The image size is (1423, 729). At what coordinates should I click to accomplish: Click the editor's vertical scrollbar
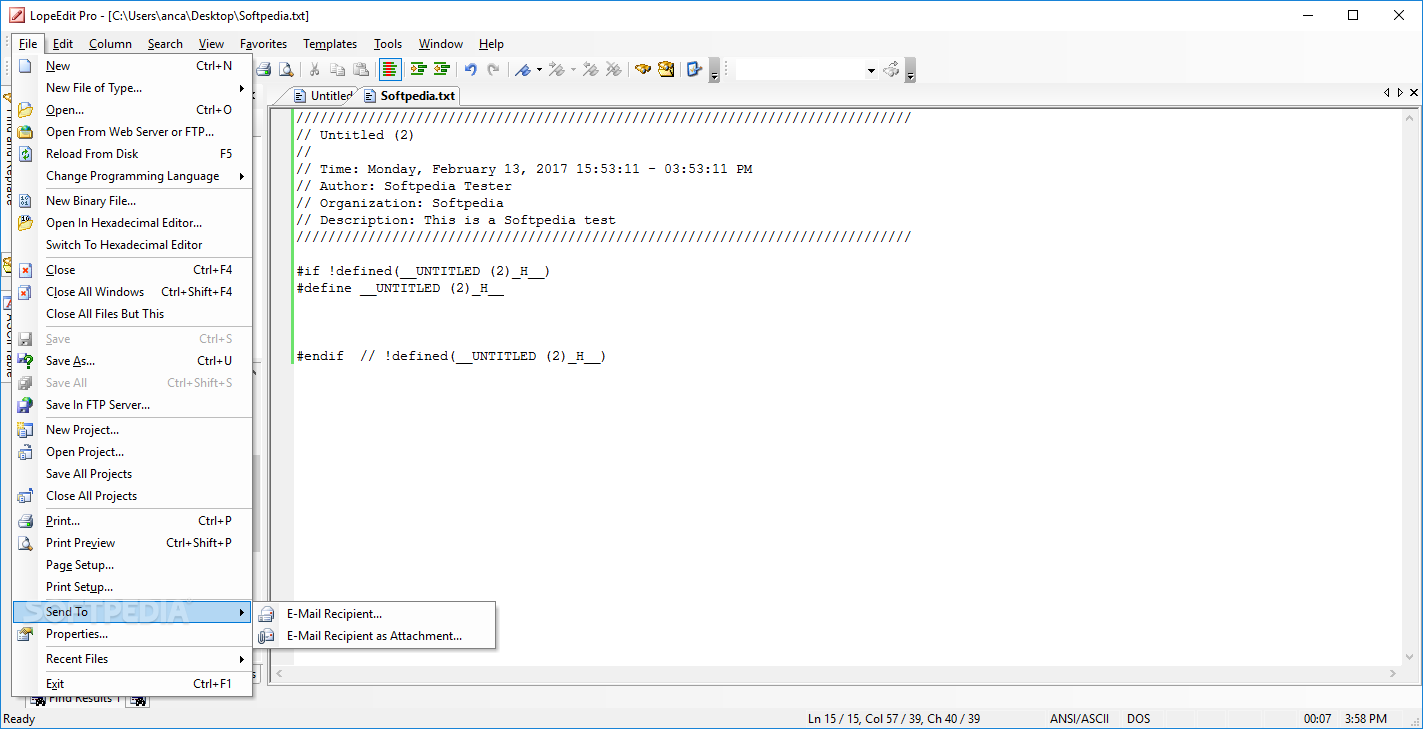coord(1410,386)
